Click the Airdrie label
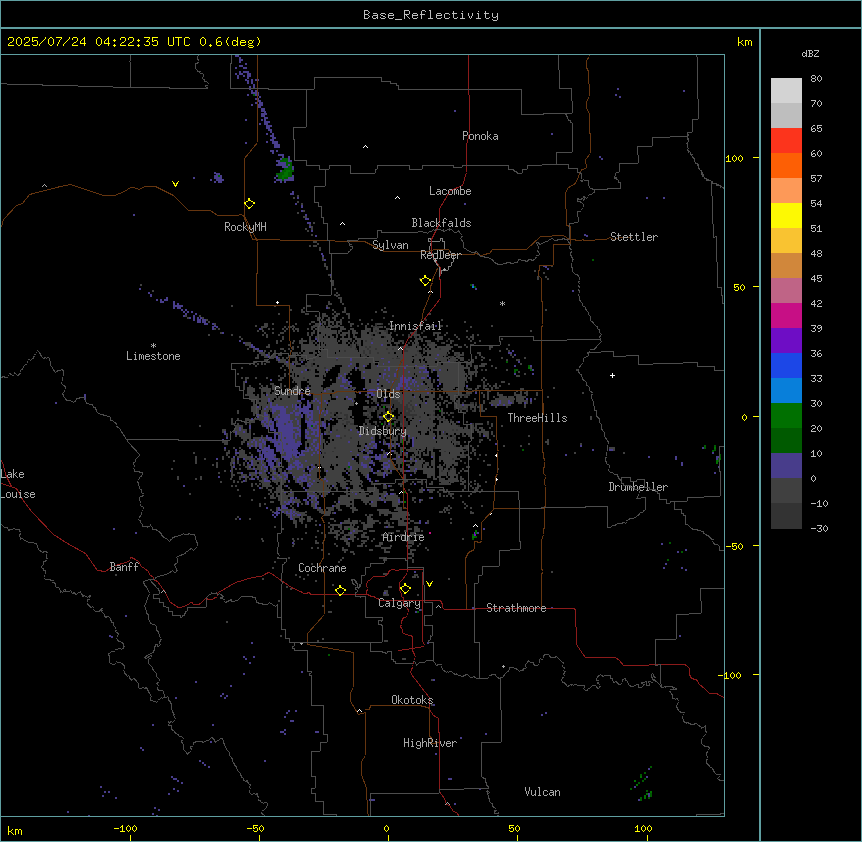 click(403, 537)
